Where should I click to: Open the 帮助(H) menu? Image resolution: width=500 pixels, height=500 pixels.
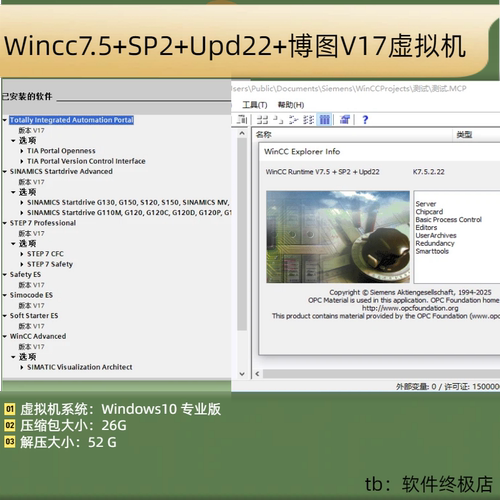[x=291, y=105]
